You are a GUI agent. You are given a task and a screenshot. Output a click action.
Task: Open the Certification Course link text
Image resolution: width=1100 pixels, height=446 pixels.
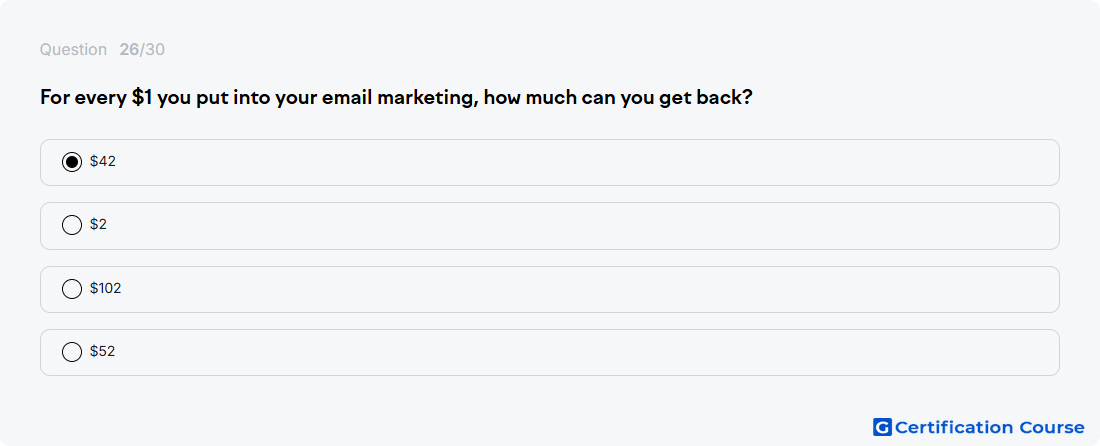[x=990, y=427]
